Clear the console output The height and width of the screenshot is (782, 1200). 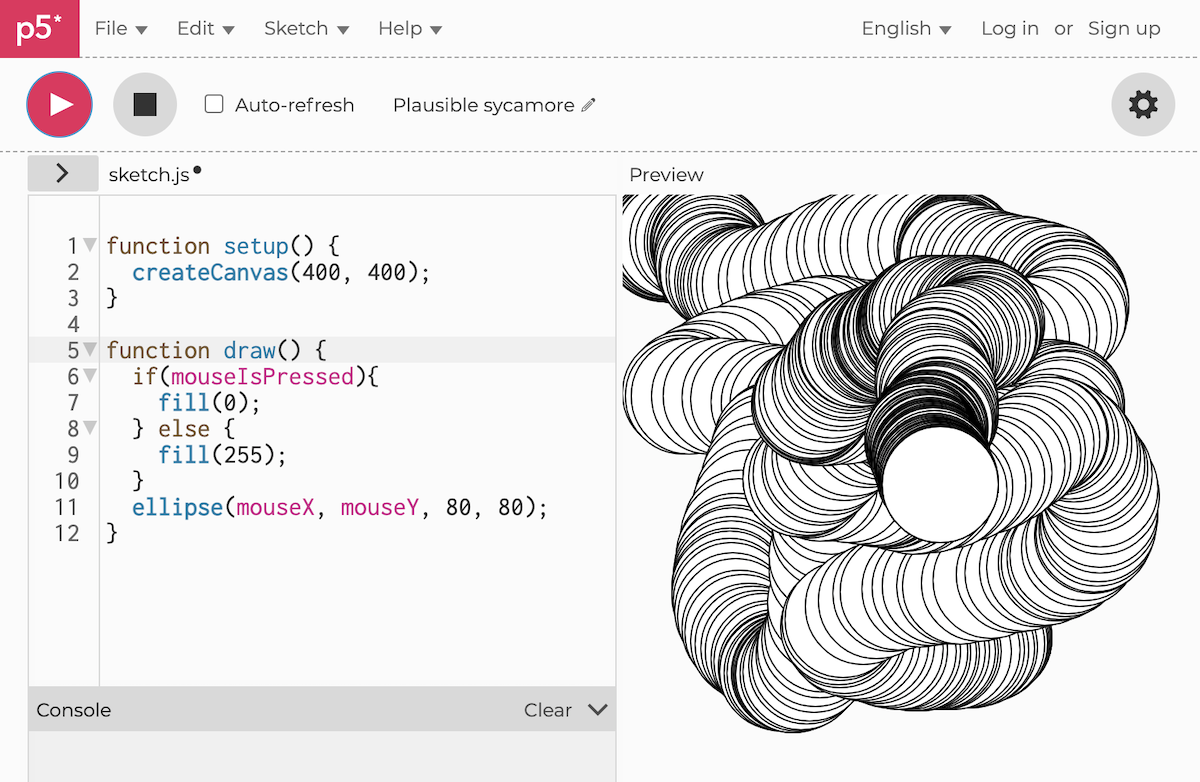pyautogui.click(x=547, y=710)
